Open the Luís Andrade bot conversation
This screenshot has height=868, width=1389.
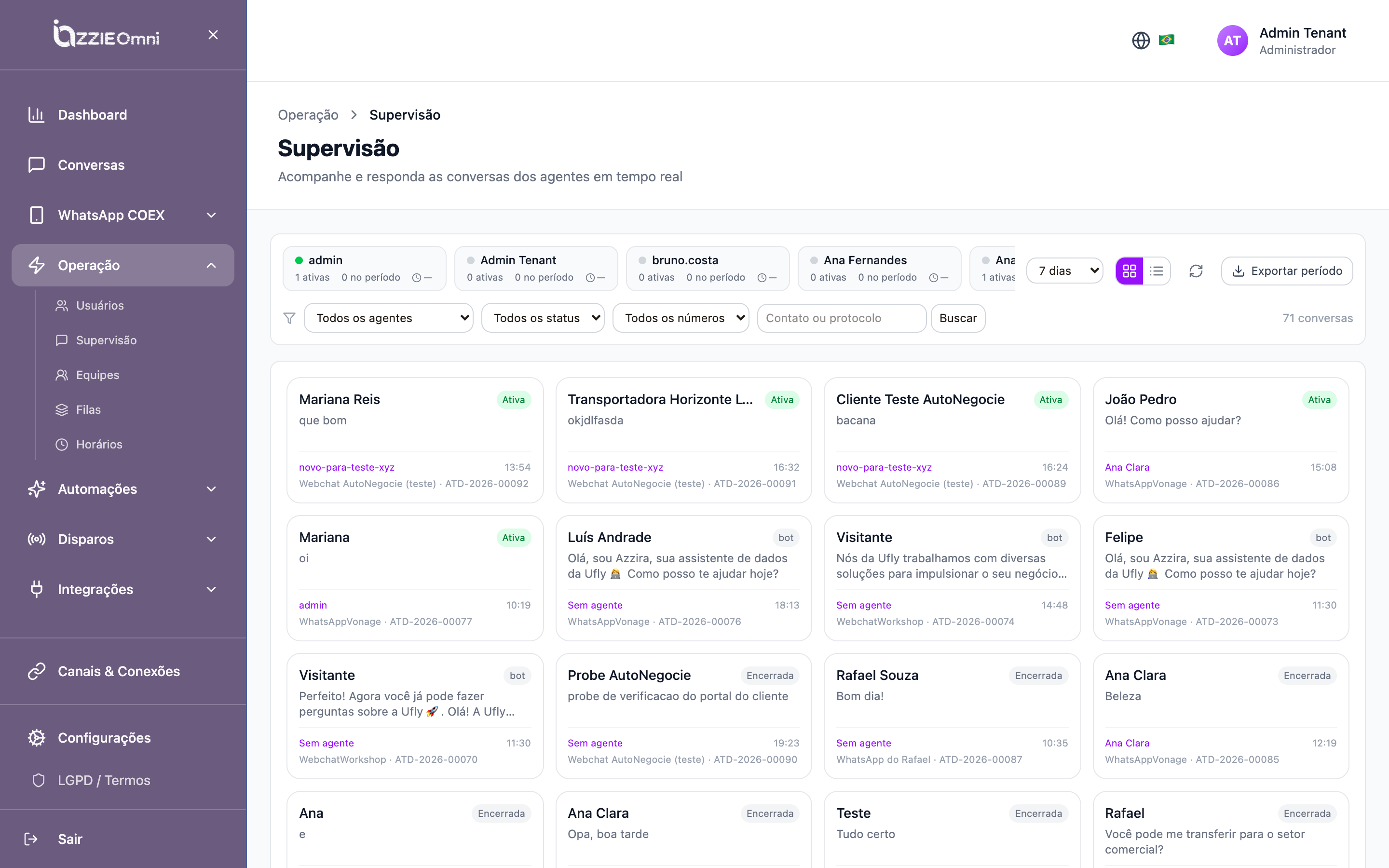[683, 578]
